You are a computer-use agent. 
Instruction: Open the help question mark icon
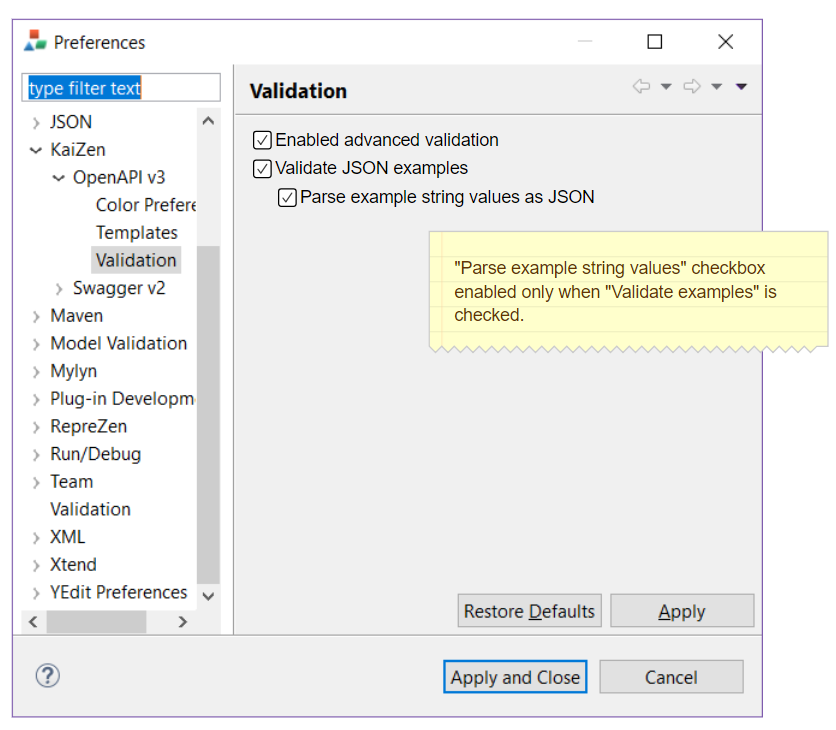click(x=47, y=676)
